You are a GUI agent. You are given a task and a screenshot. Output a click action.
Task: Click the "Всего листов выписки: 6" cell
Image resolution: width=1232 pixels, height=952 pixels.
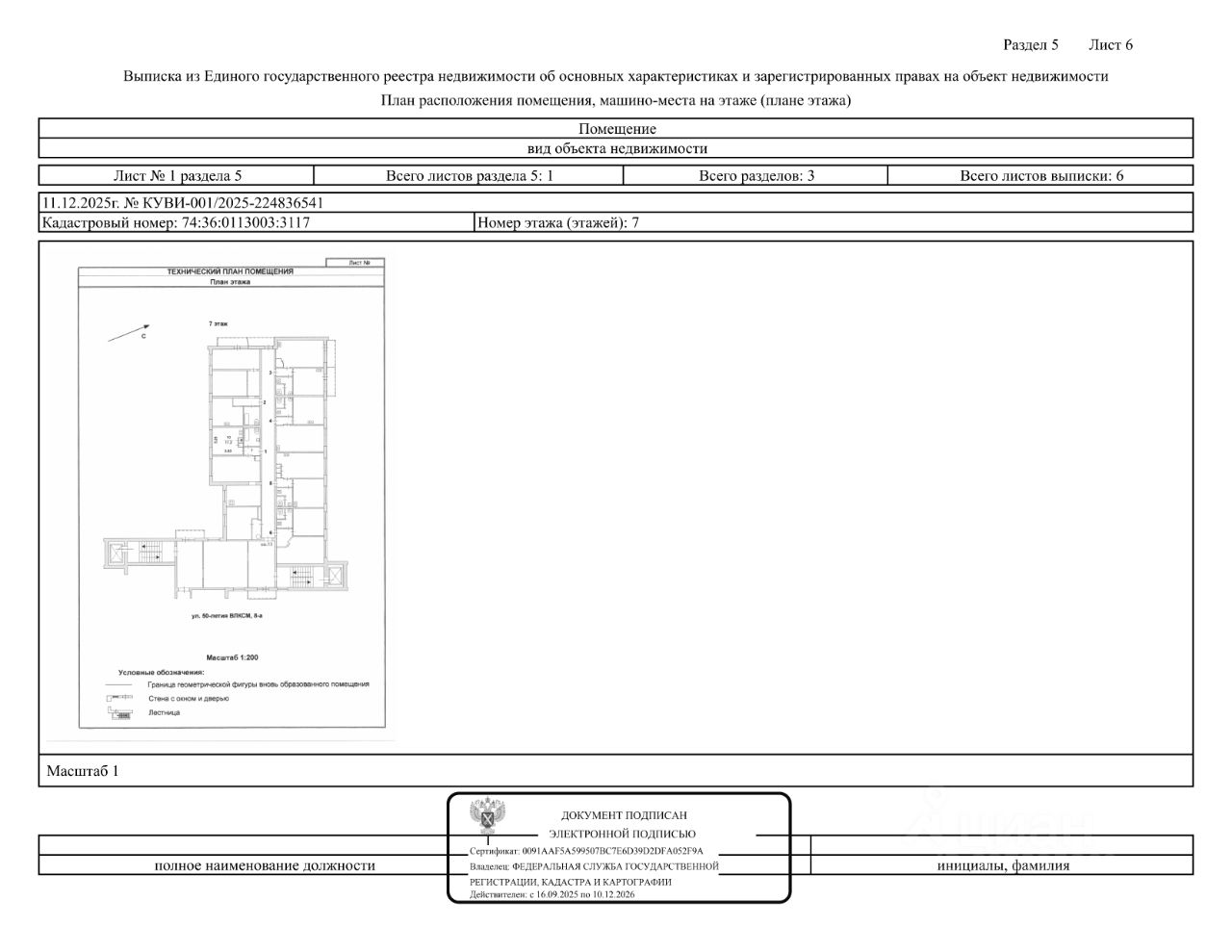point(1040,175)
